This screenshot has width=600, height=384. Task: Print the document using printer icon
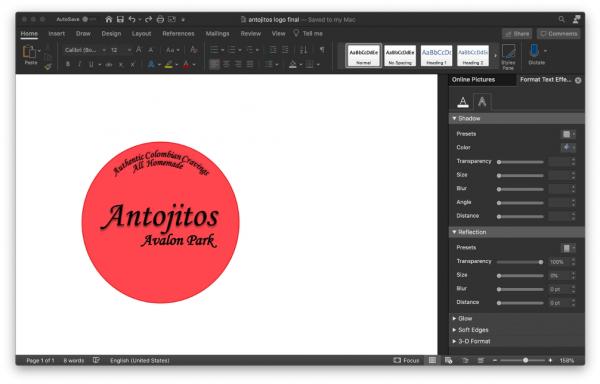pyautogui.click(x=160, y=19)
